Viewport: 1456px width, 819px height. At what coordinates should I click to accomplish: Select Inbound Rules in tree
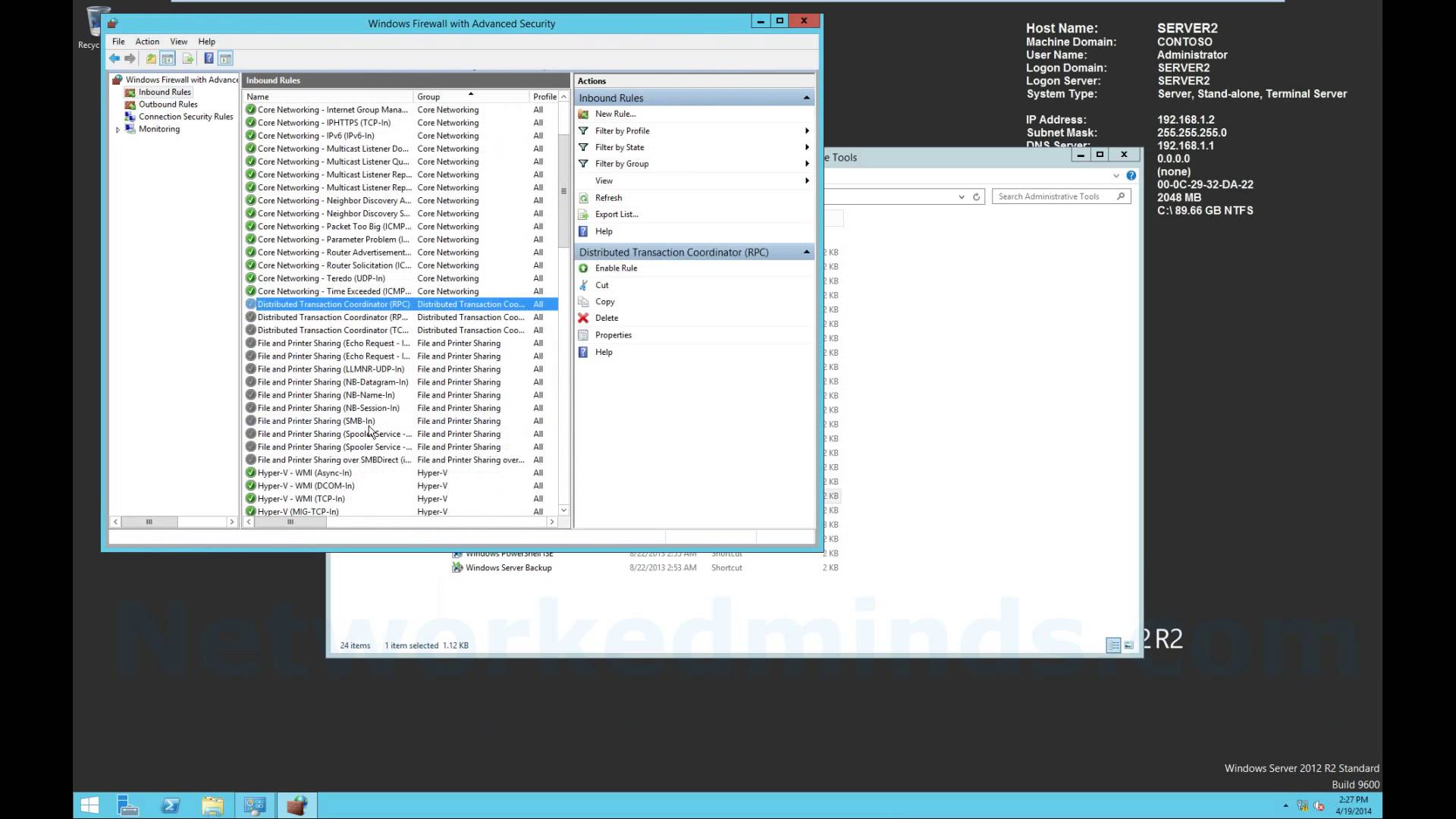pos(165,93)
